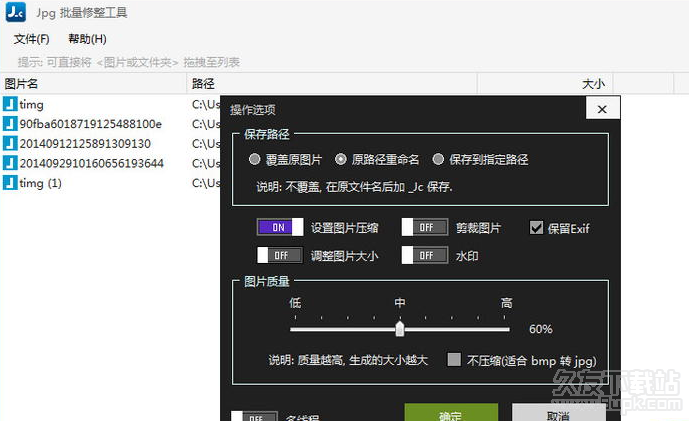The height and width of the screenshot is (421, 689).
Task: Sort list by 大小 column header
Action: click(x=545, y=83)
